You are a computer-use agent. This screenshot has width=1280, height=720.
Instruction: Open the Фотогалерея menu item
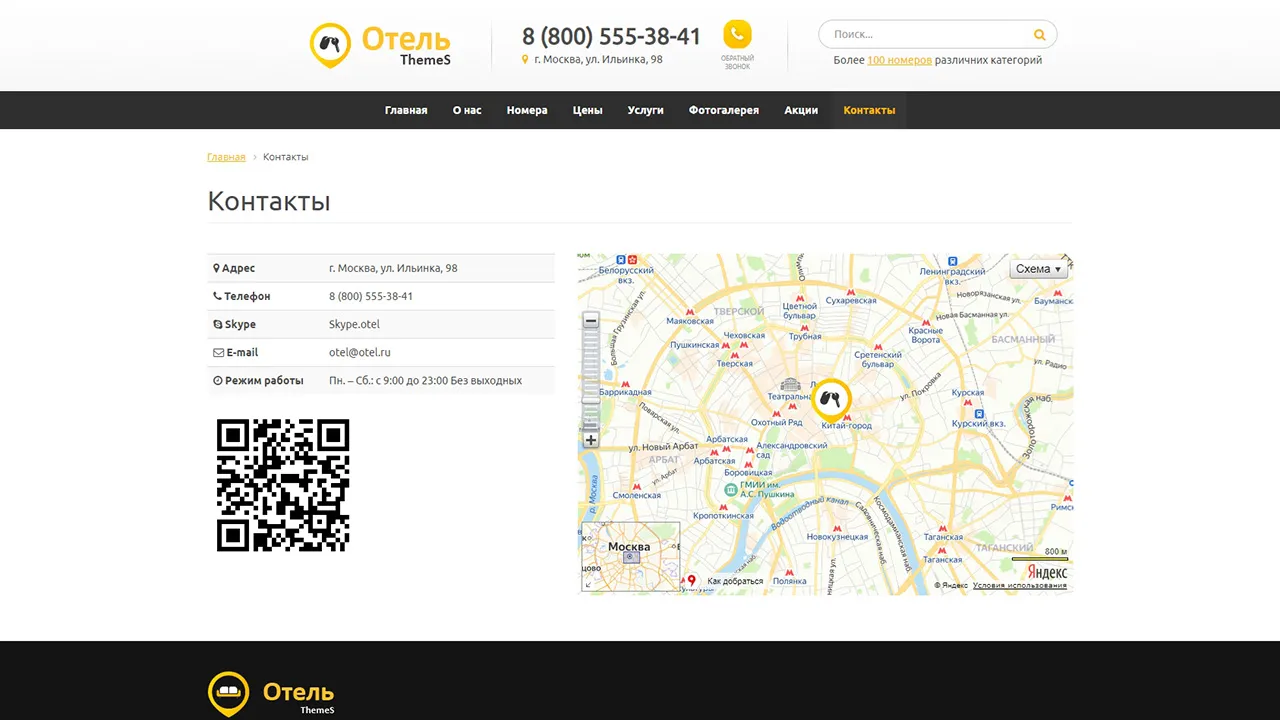[724, 110]
